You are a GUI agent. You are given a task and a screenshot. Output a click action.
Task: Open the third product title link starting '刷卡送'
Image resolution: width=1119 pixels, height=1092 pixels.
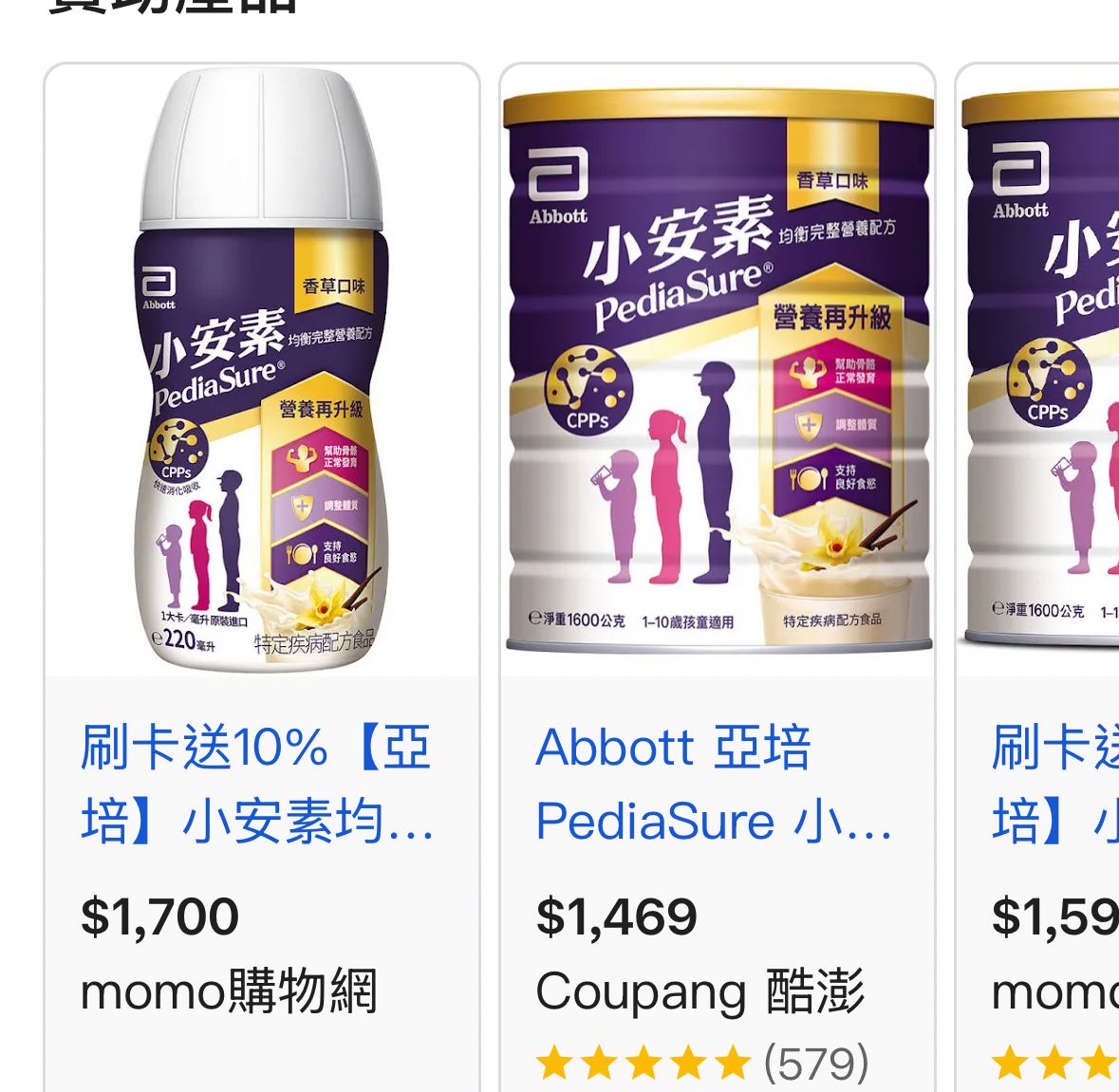coord(1055,784)
